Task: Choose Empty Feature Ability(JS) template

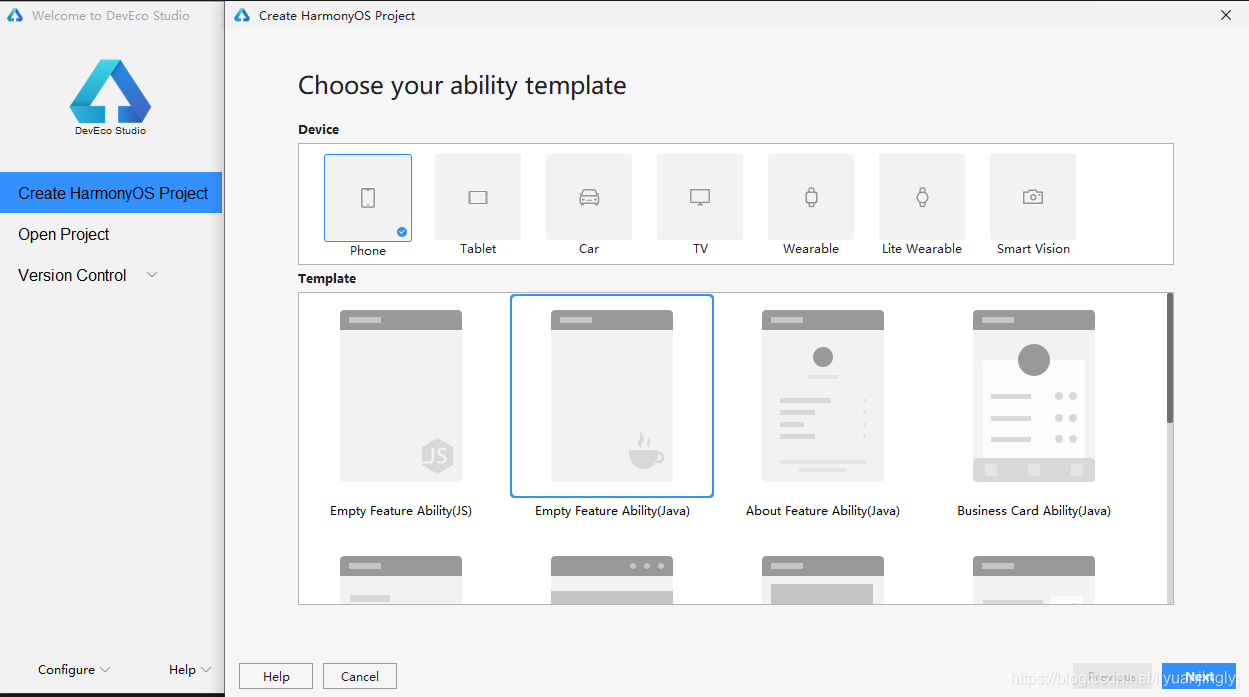Action: [x=401, y=396]
